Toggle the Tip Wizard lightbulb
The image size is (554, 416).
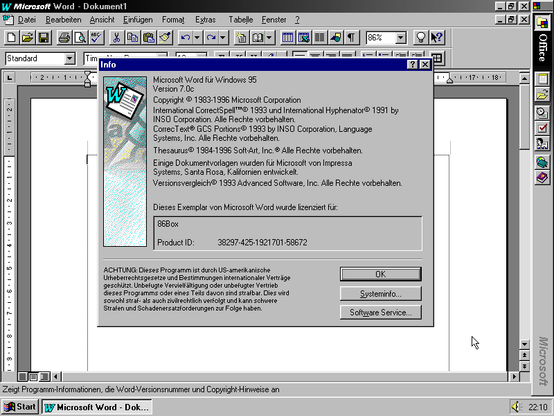pos(420,37)
